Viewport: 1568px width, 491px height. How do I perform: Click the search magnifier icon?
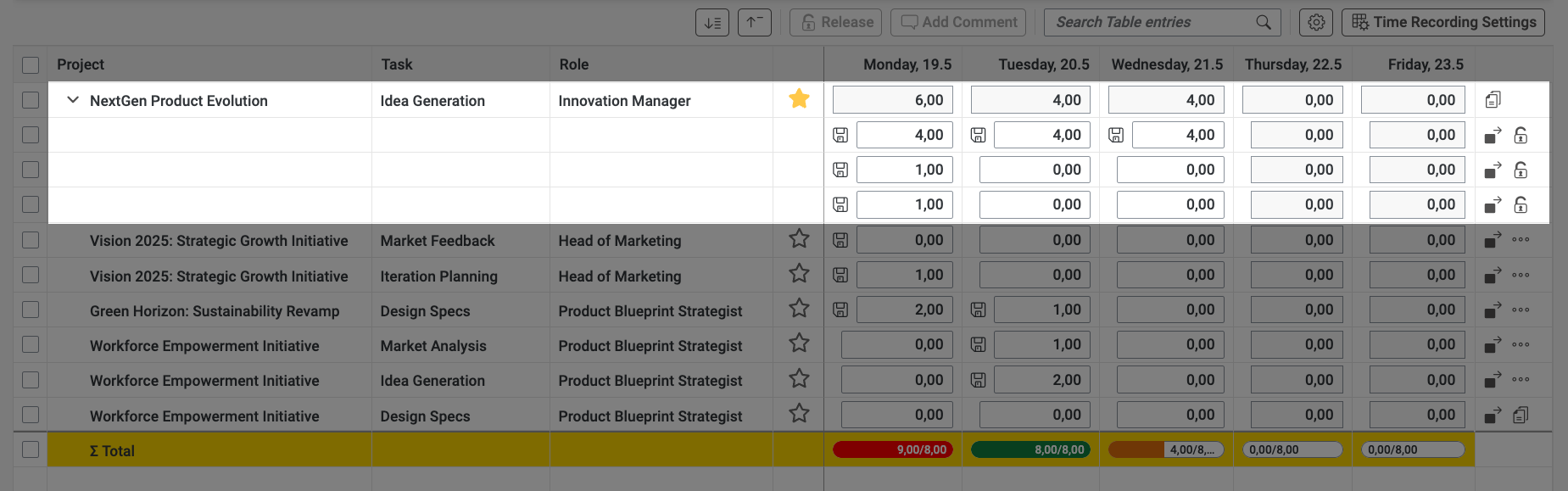1264,22
